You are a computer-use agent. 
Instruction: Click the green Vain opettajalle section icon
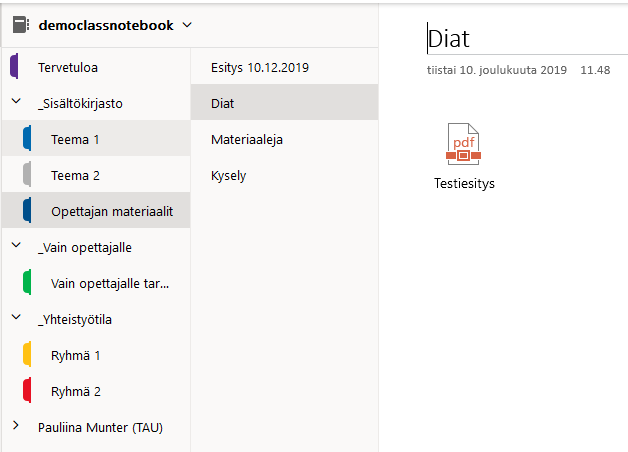pyautogui.click(x=28, y=283)
